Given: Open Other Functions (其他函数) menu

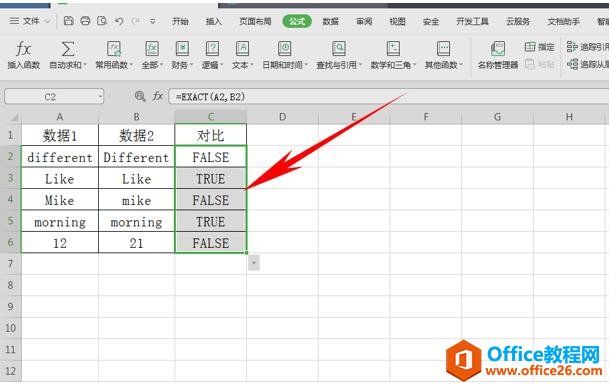Looking at the screenshot, I should 443,55.
